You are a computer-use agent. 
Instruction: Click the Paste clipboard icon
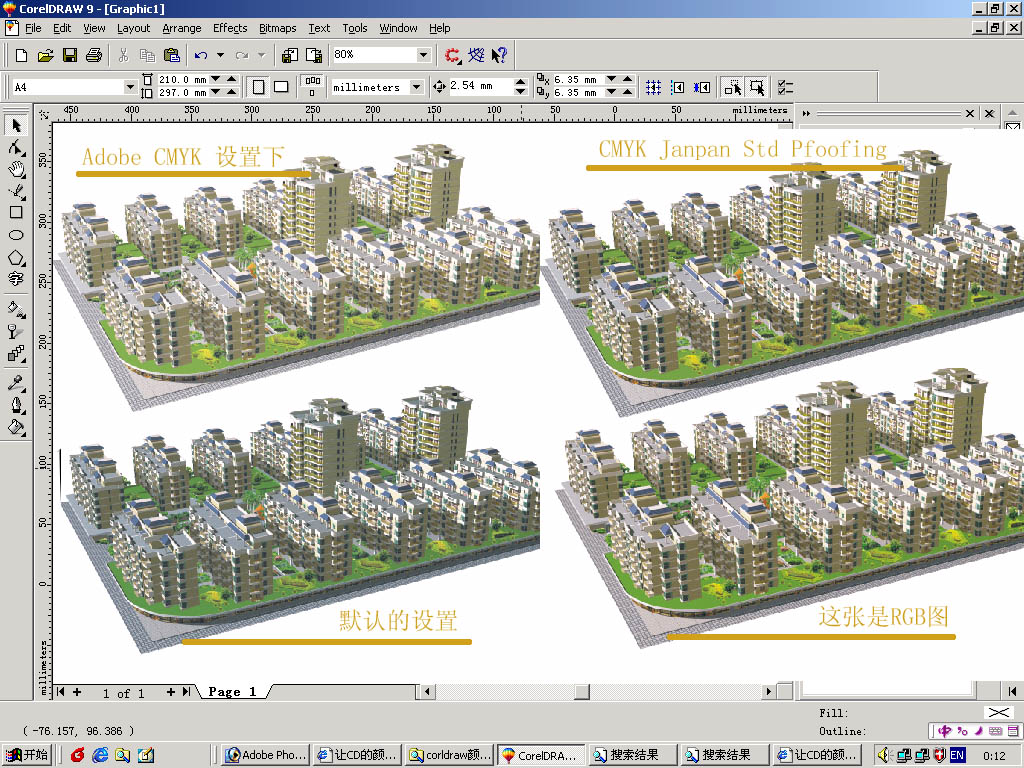tap(172, 56)
